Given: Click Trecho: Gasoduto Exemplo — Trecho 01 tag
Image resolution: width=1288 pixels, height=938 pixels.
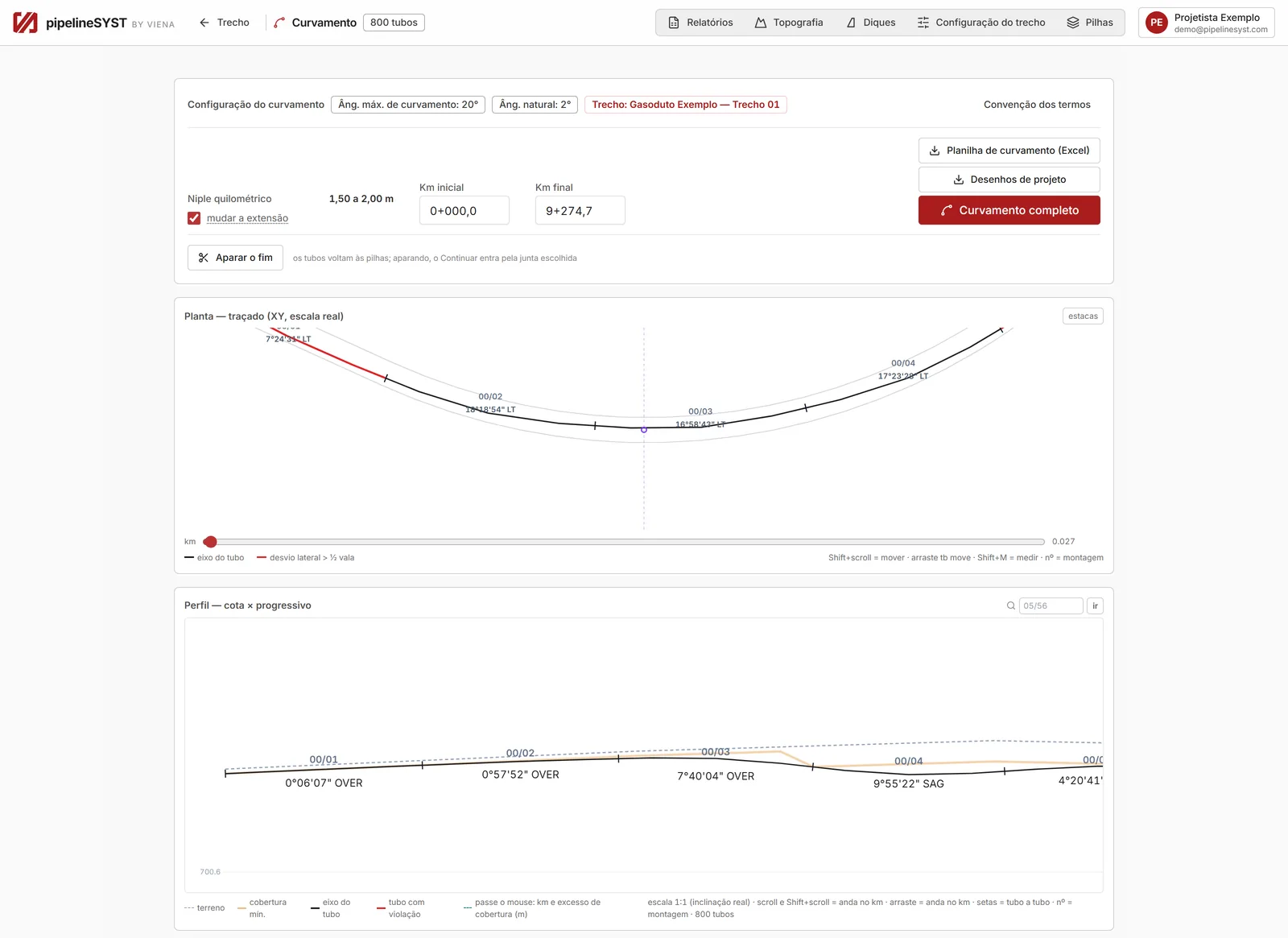Looking at the screenshot, I should coord(686,105).
